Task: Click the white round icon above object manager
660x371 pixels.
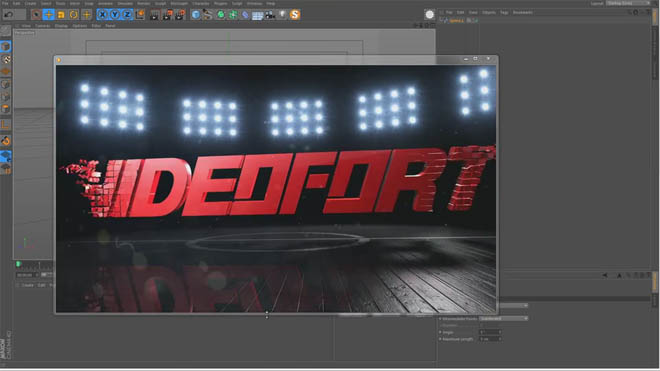Action: pos(429,15)
